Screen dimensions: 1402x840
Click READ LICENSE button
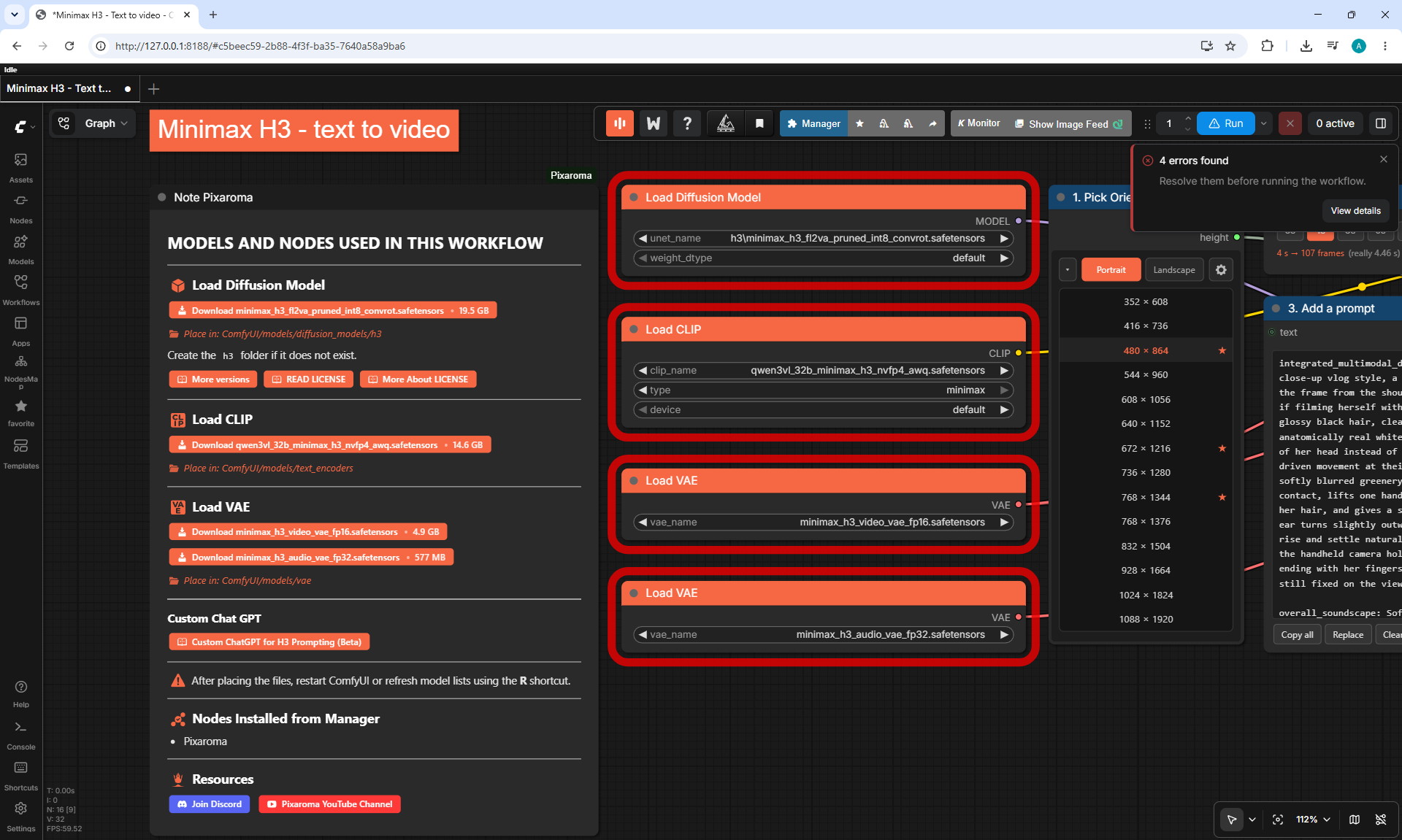click(308, 379)
